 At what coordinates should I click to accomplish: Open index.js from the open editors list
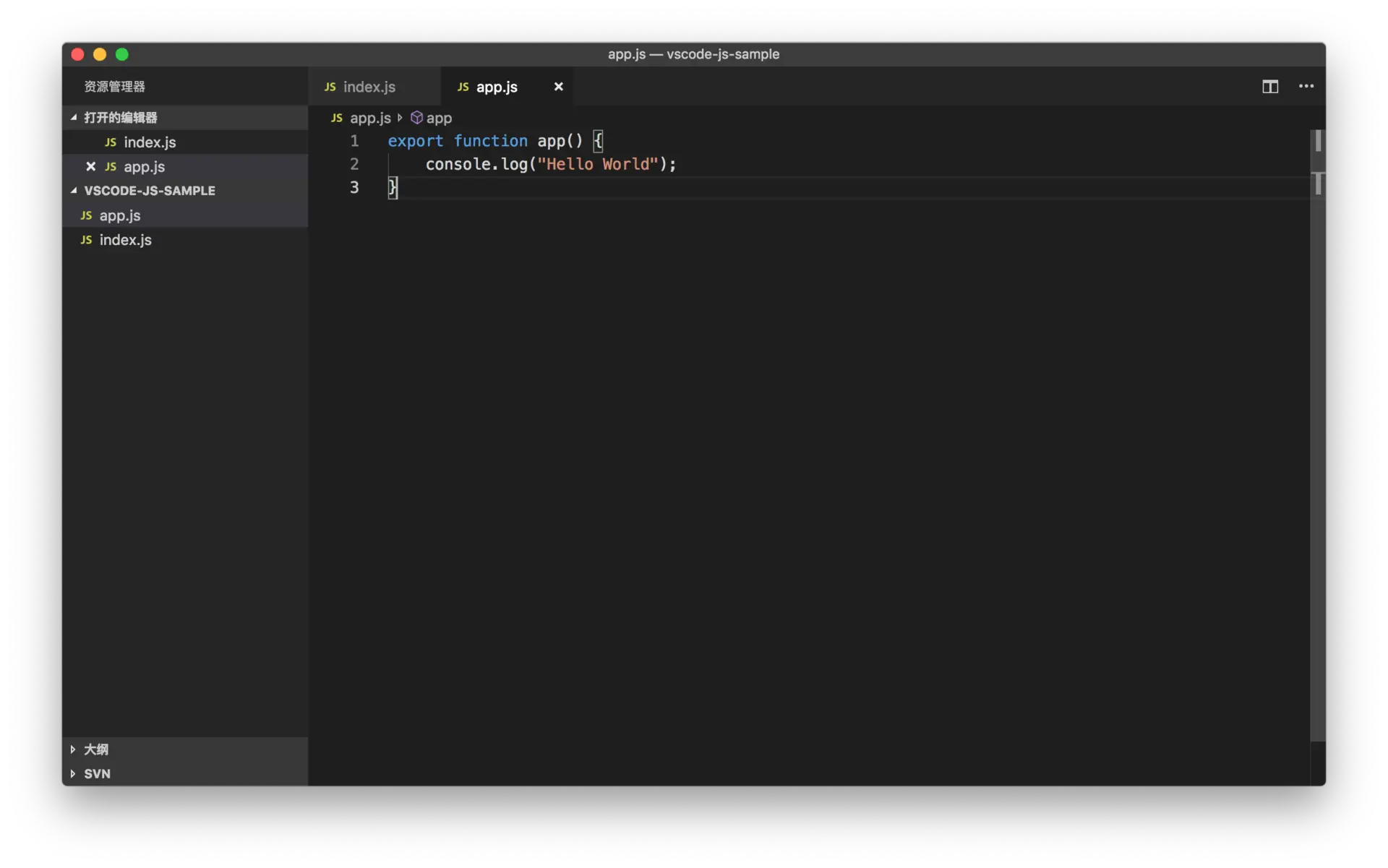point(150,142)
